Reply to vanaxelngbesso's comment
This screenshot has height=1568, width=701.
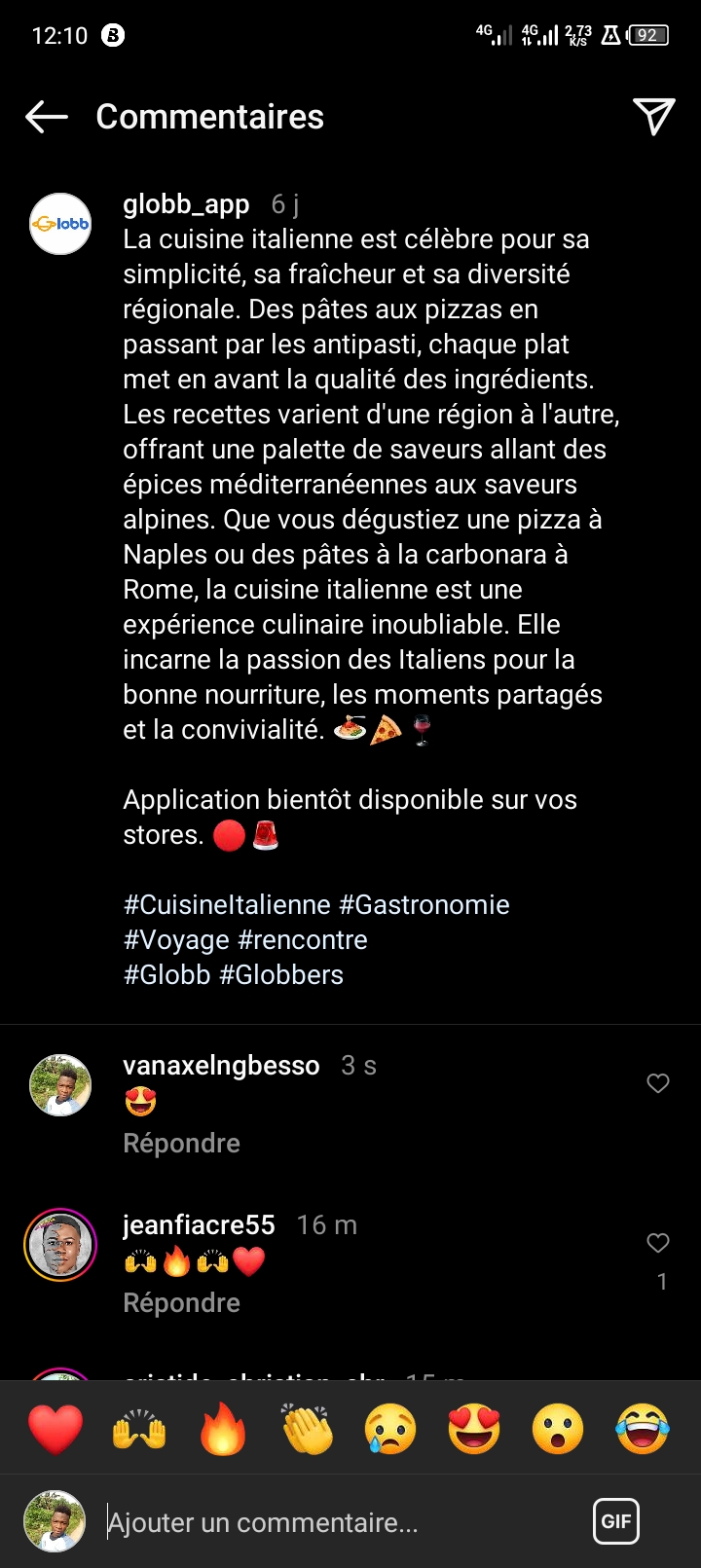181,1144
